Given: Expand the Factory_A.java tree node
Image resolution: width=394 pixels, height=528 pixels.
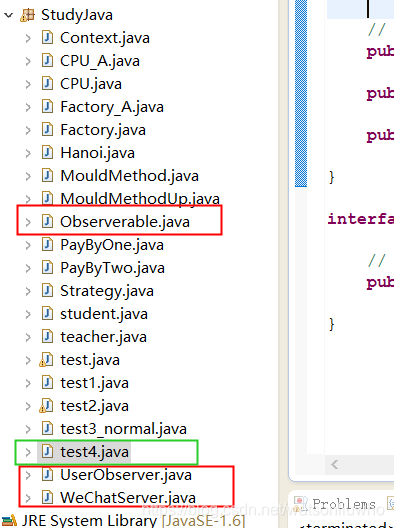Looking at the screenshot, I should [x=28, y=107].
